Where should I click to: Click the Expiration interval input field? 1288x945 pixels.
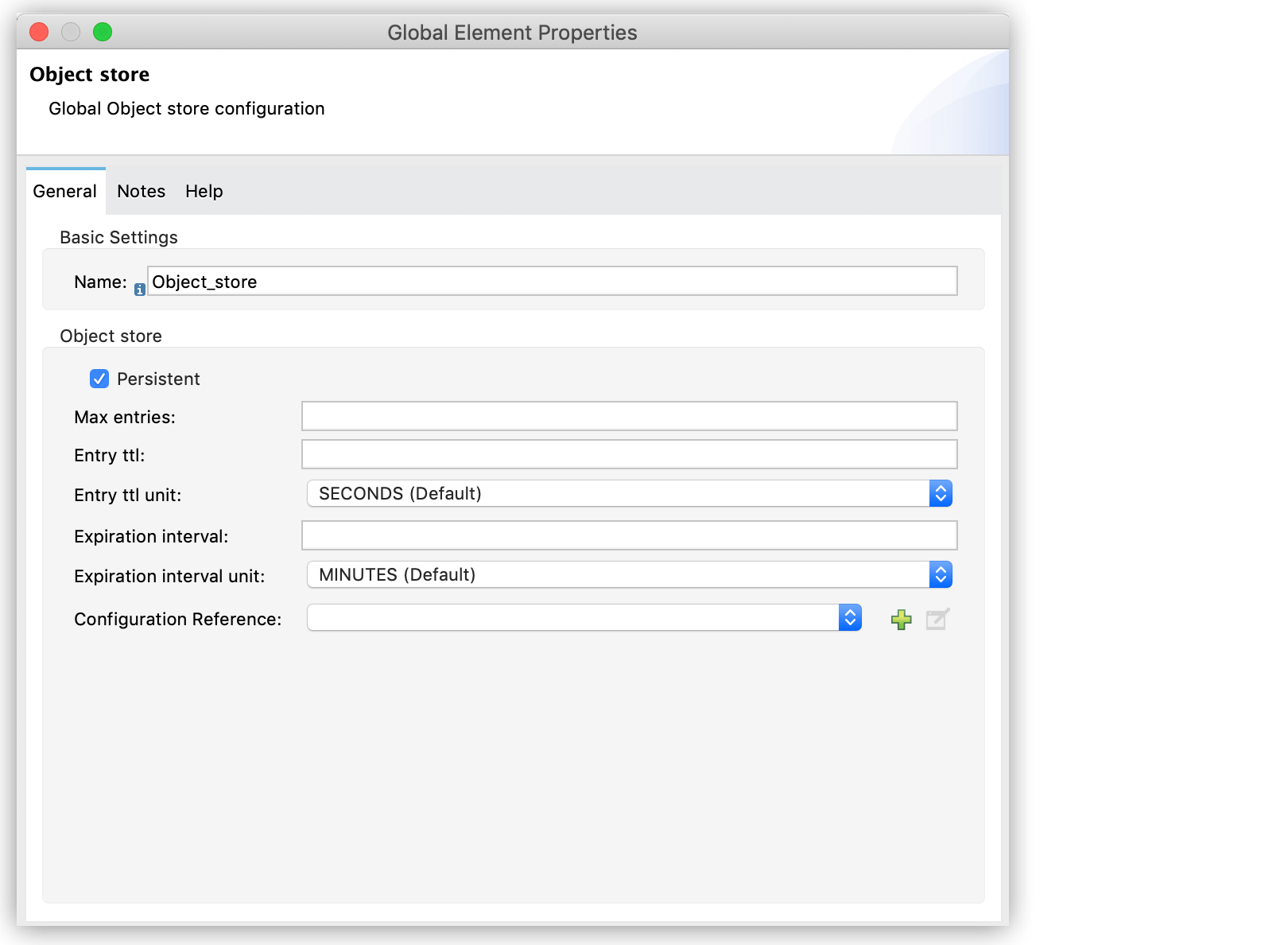(x=628, y=535)
